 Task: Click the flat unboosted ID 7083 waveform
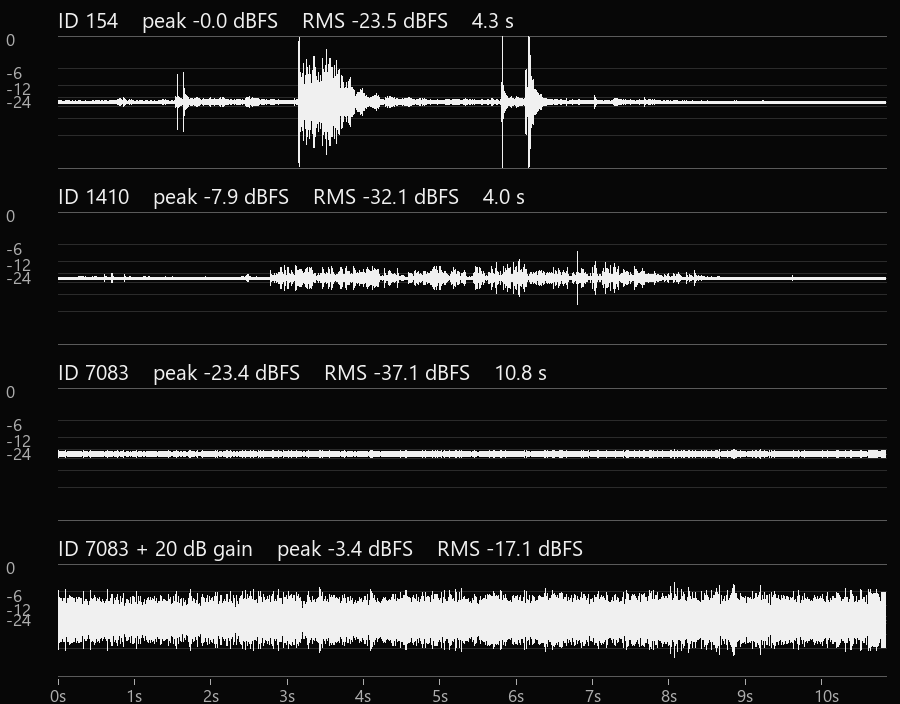pyautogui.click(x=472, y=454)
